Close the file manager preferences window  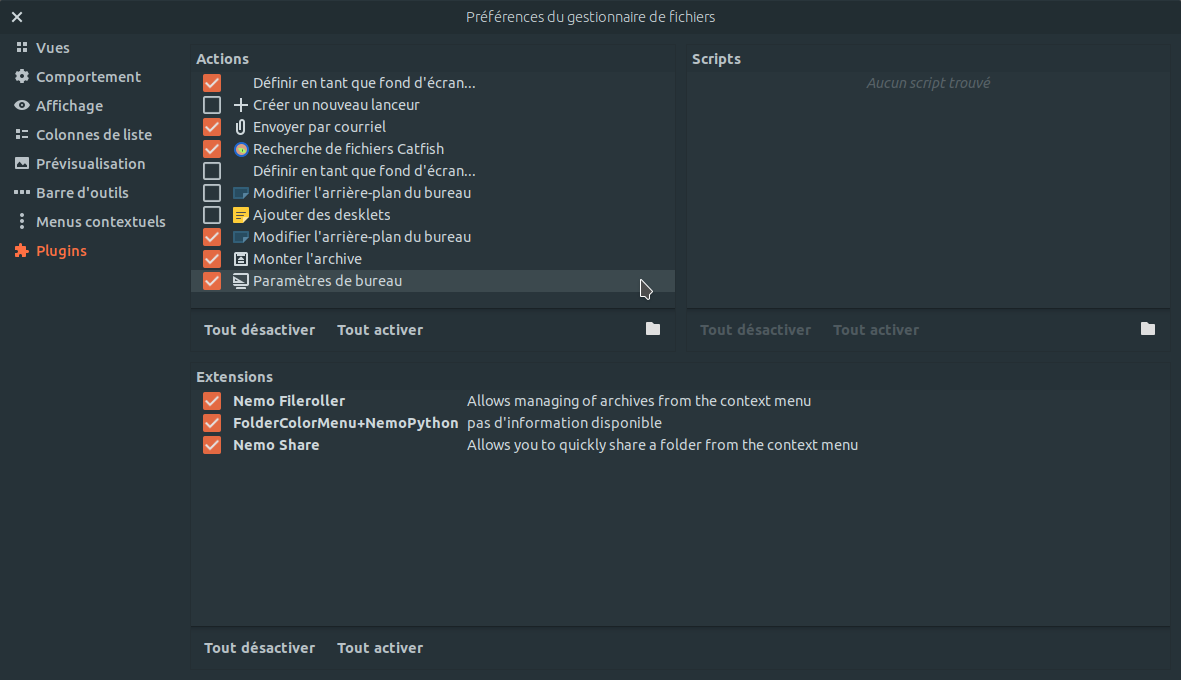(17, 17)
